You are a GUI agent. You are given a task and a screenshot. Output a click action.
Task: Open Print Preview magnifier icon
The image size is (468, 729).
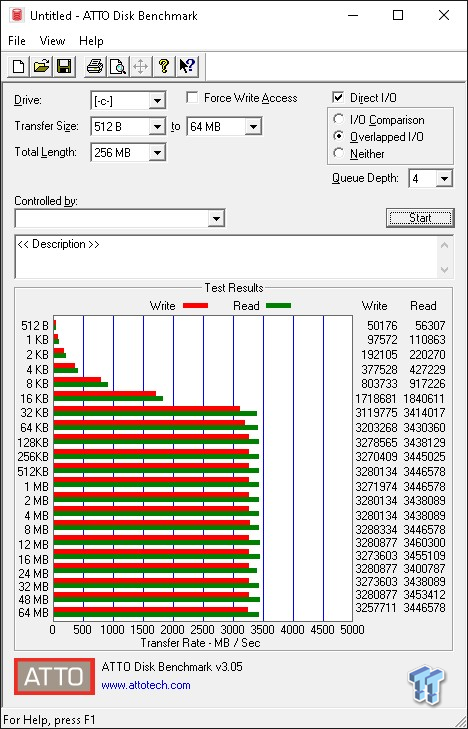click(x=118, y=66)
